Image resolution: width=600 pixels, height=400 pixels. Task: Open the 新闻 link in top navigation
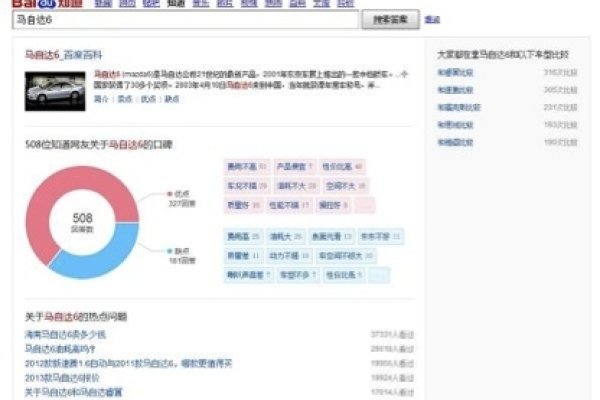pos(103,3)
